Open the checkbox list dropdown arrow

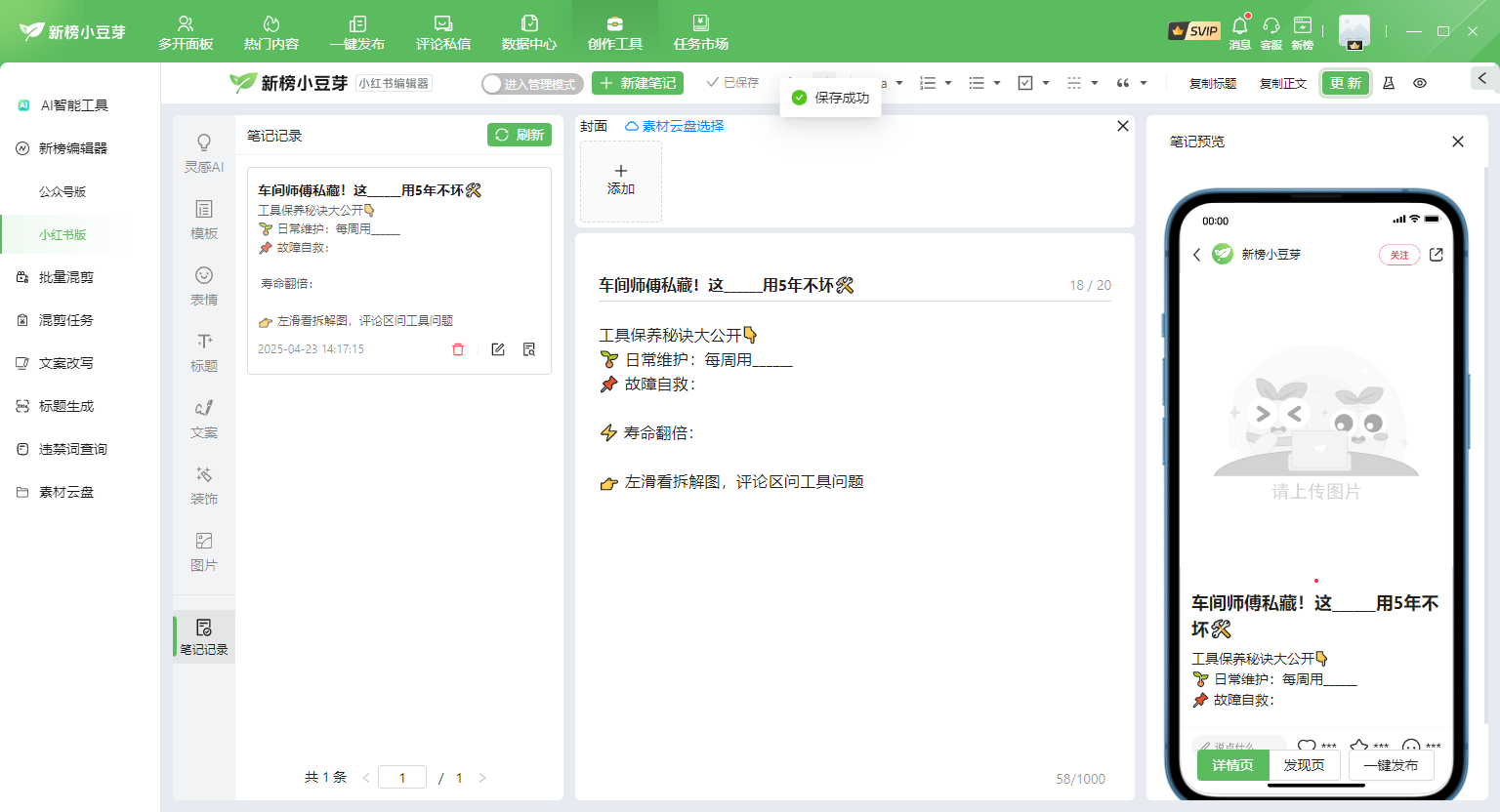(1046, 83)
